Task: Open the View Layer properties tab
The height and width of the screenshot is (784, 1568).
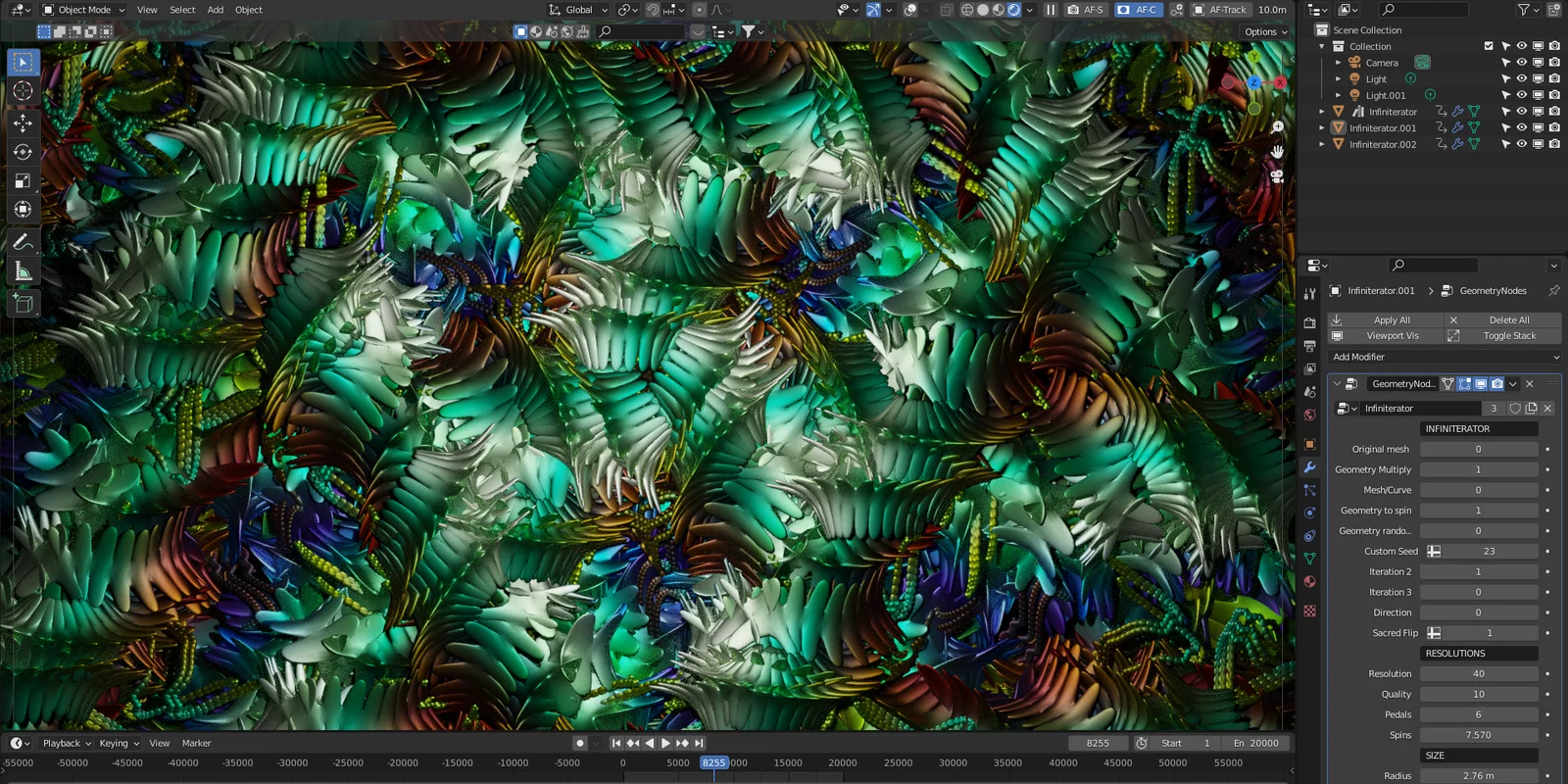Action: tap(1309, 368)
